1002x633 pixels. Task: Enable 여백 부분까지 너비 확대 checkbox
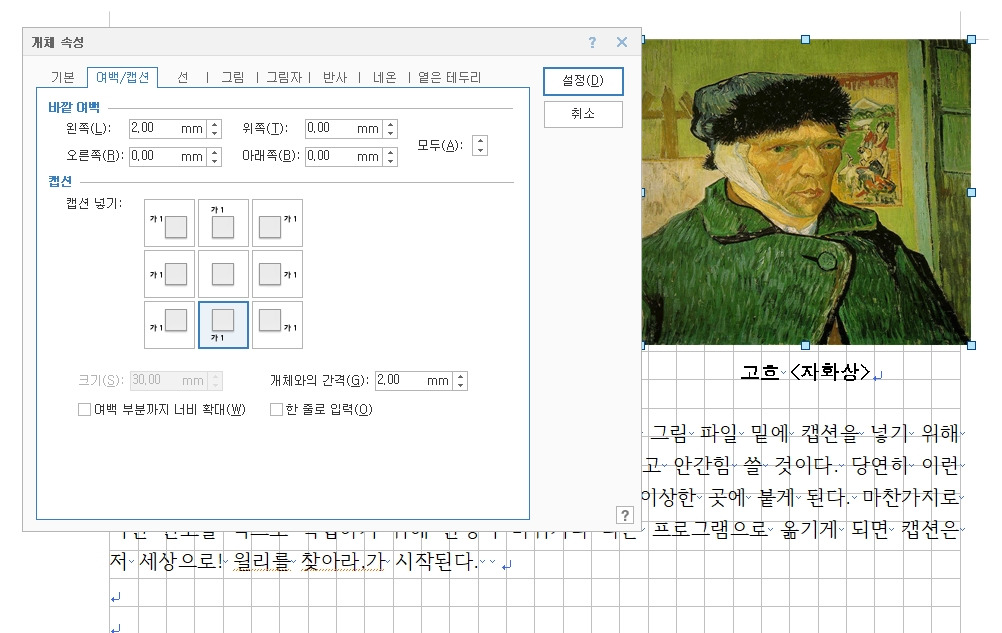(84, 409)
